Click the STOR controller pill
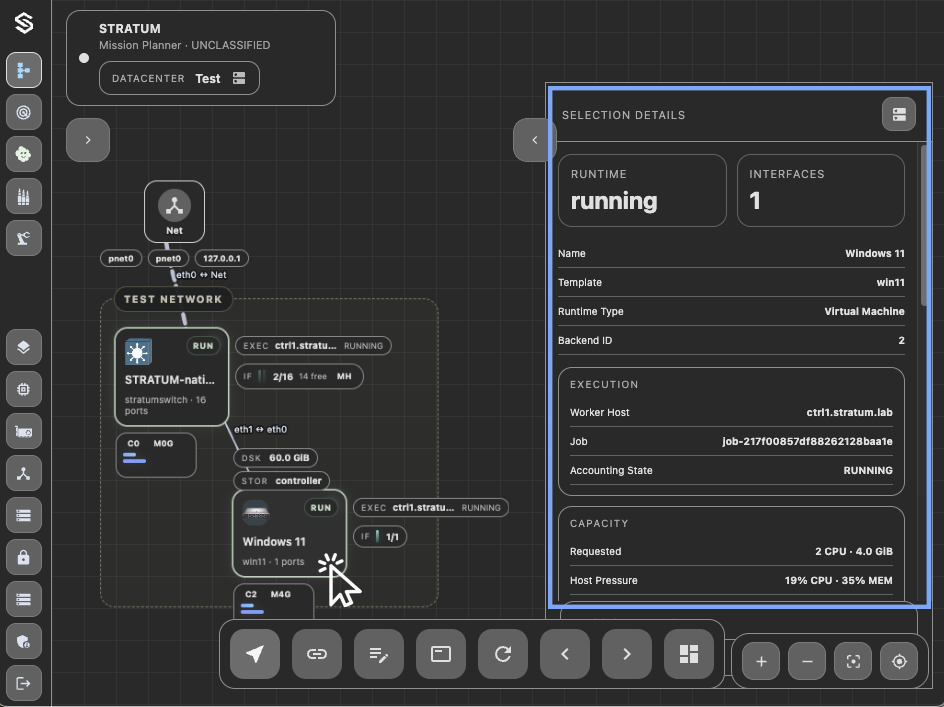944x707 pixels. tap(281, 481)
